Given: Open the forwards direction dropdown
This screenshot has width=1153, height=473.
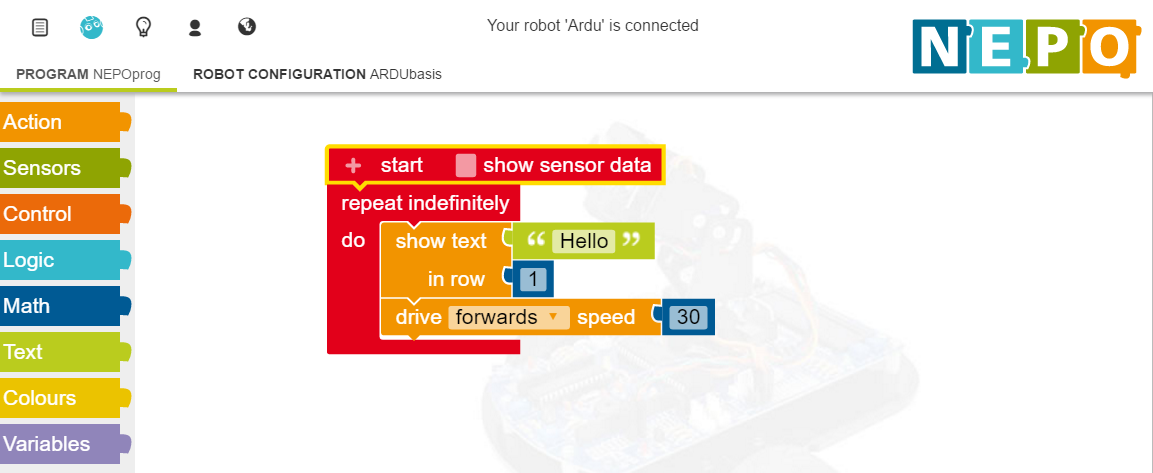Looking at the screenshot, I should tap(509, 317).
